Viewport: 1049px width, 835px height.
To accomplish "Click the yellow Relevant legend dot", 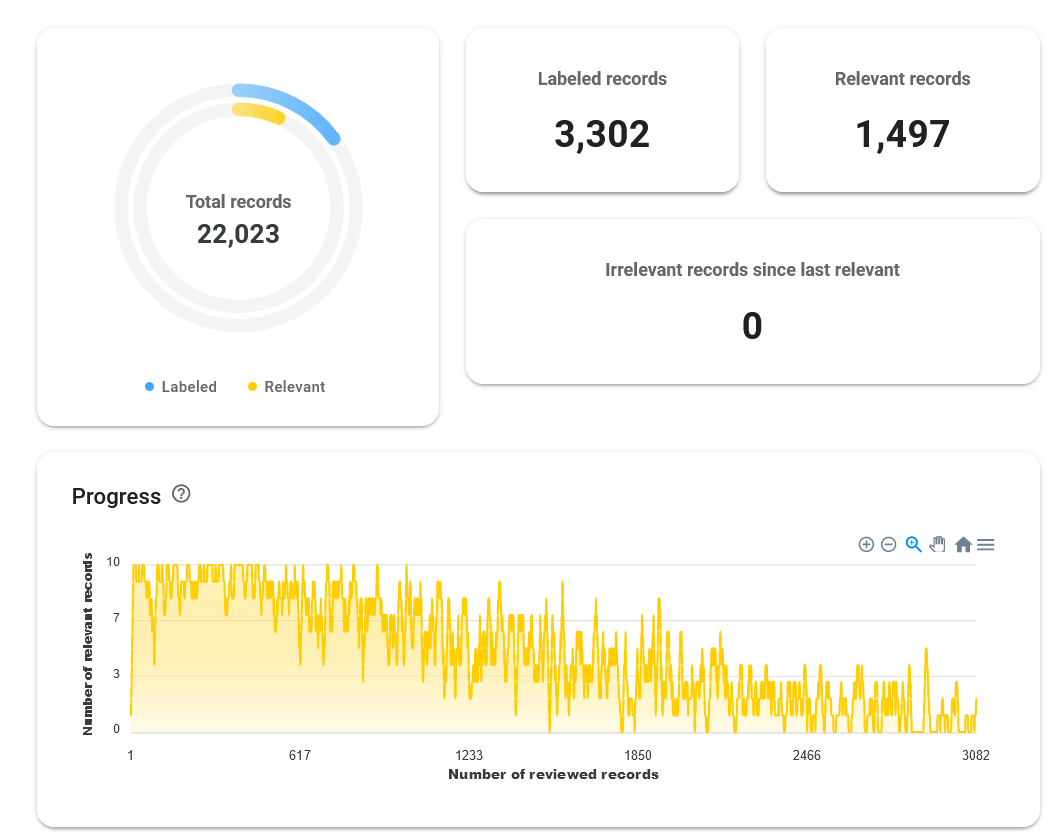I will pos(252,387).
